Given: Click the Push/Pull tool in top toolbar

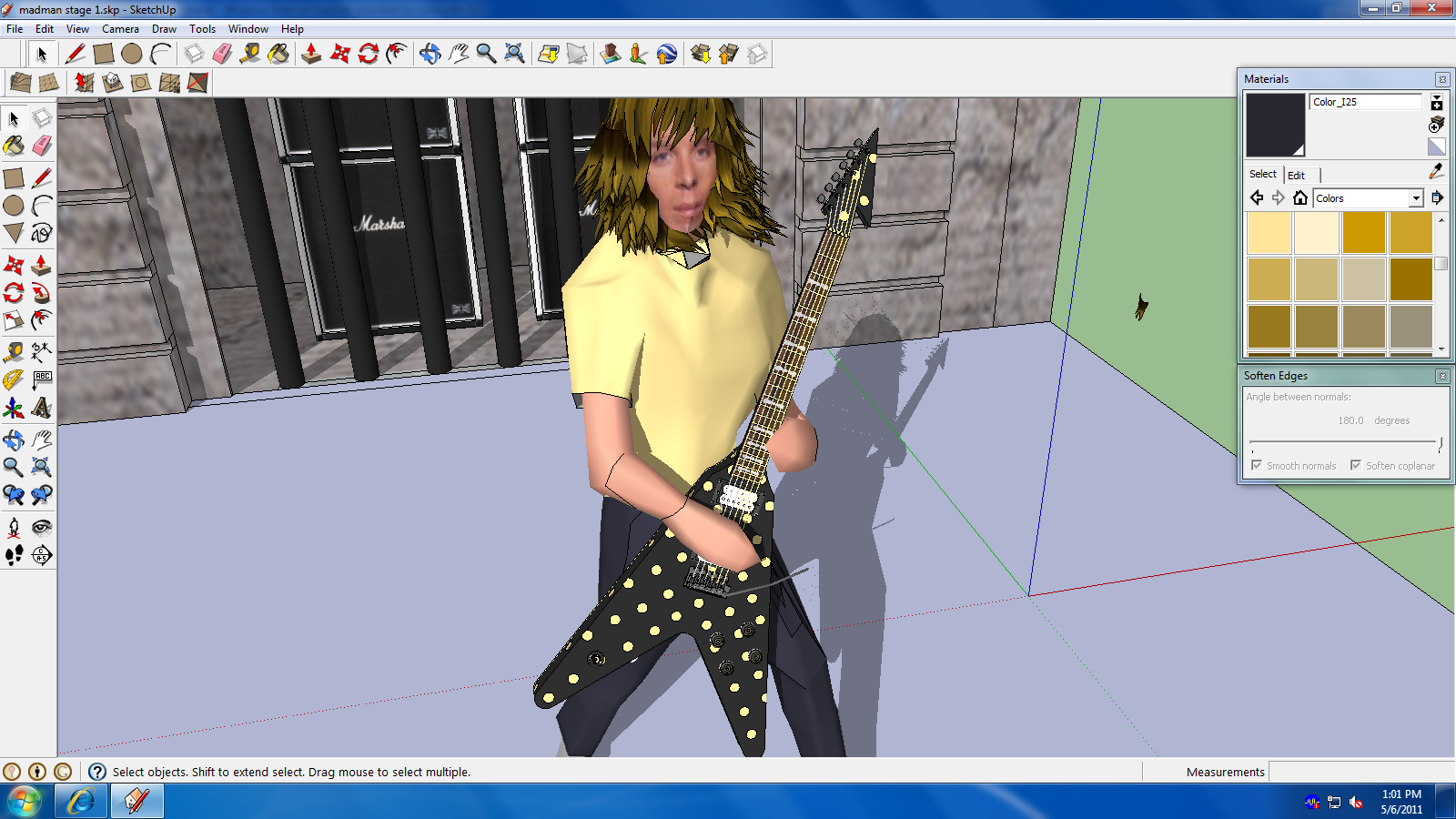Looking at the screenshot, I should pos(311,55).
